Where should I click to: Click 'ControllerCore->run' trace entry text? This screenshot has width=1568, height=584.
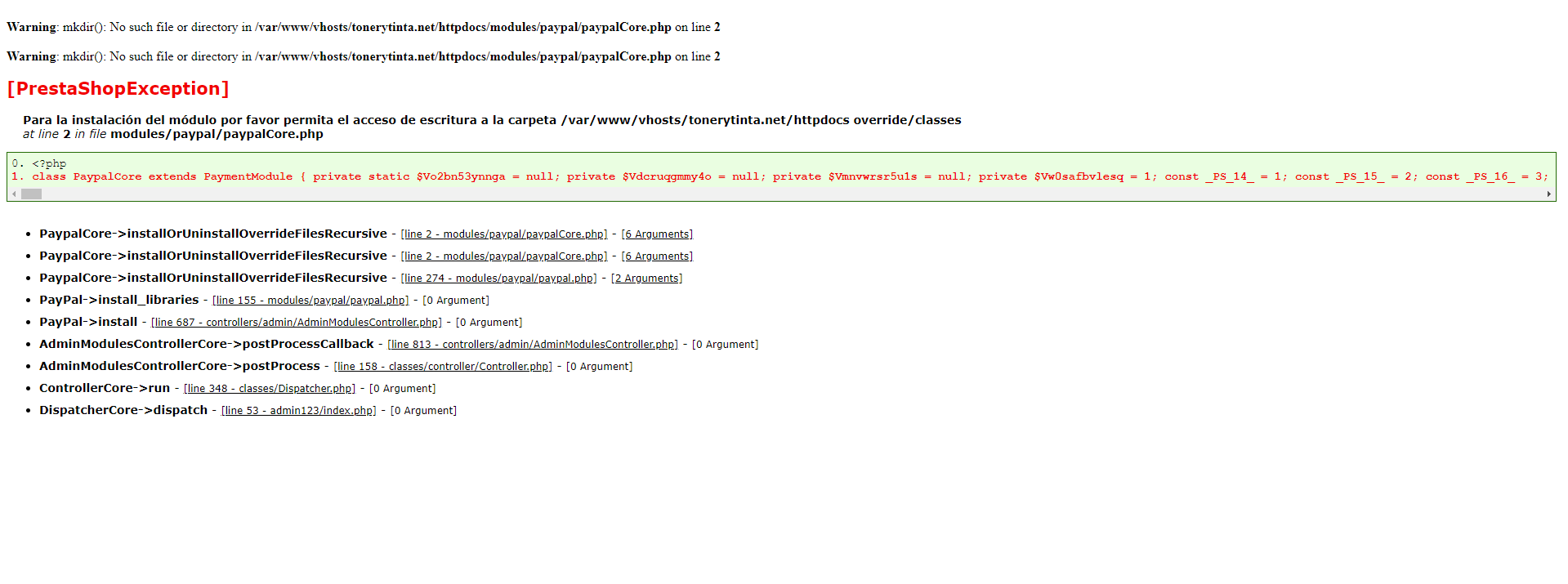[105, 388]
